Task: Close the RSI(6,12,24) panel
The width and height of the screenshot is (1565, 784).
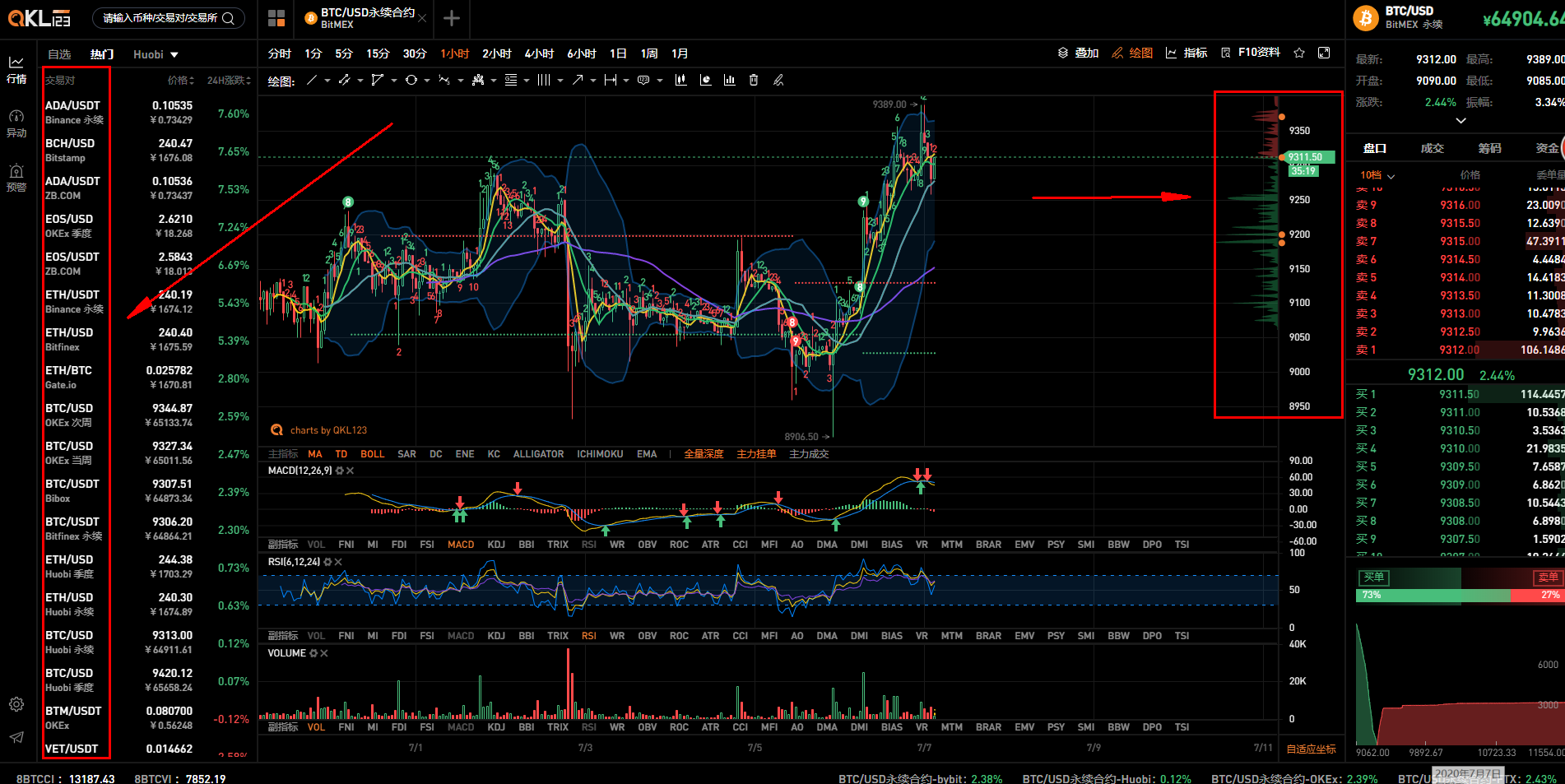Action: pyautogui.click(x=338, y=562)
